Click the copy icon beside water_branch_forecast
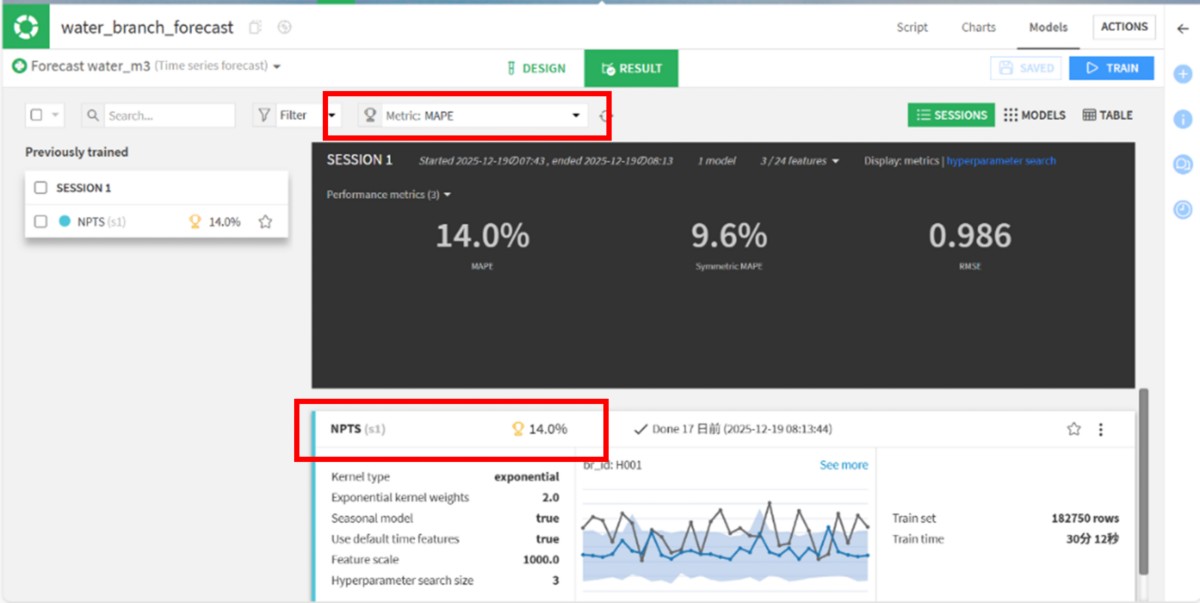The height and width of the screenshot is (603, 1200). pos(255,28)
